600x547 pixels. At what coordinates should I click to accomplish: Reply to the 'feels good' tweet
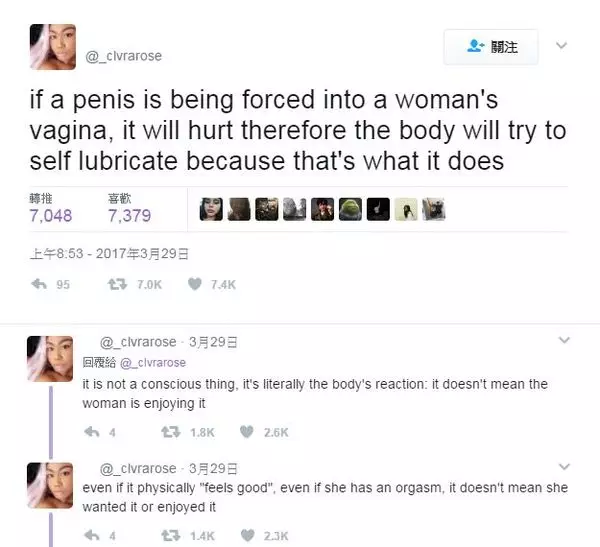click(x=92, y=535)
